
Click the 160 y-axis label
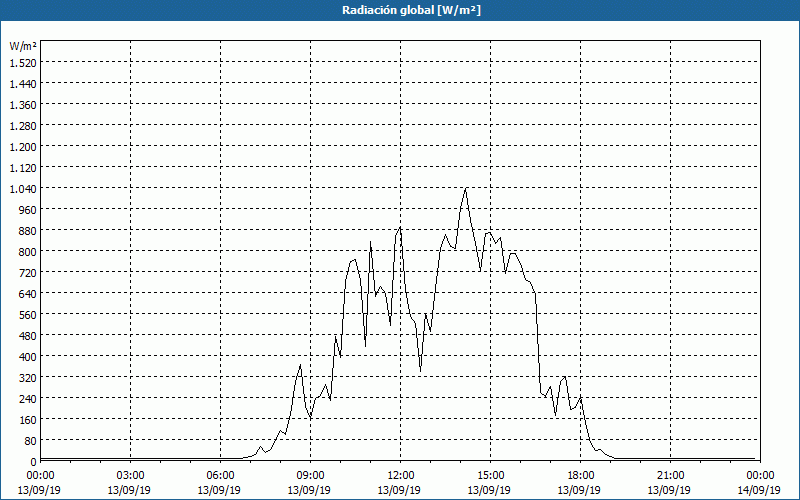click(x=28, y=419)
